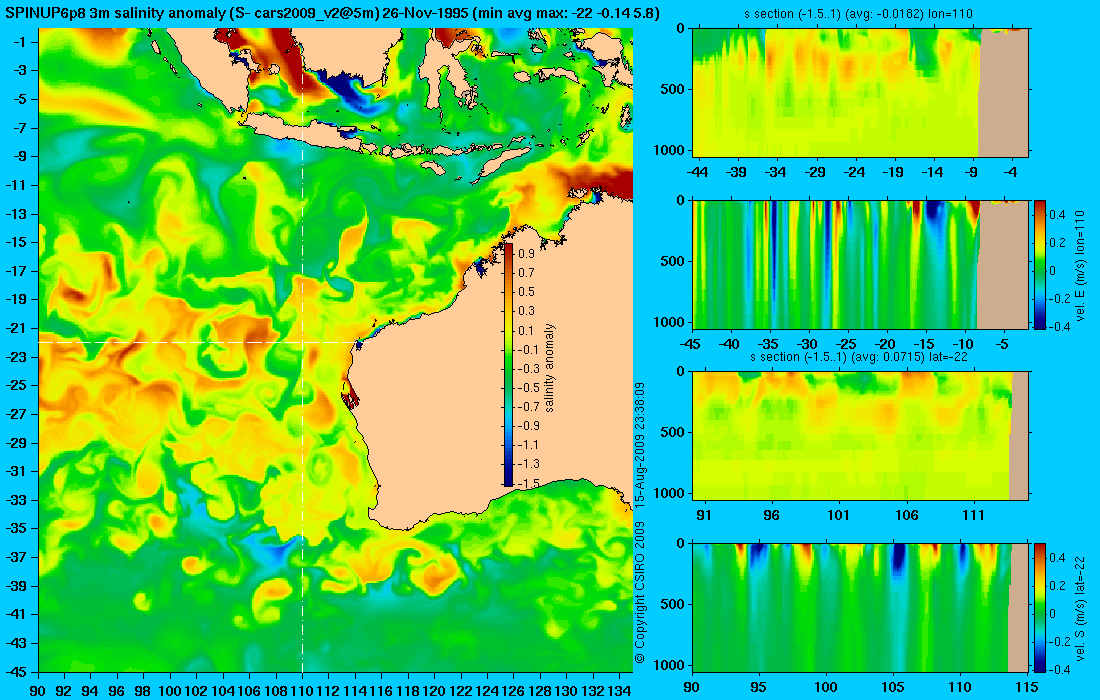Click the southward velocity section plot

click(x=861, y=607)
